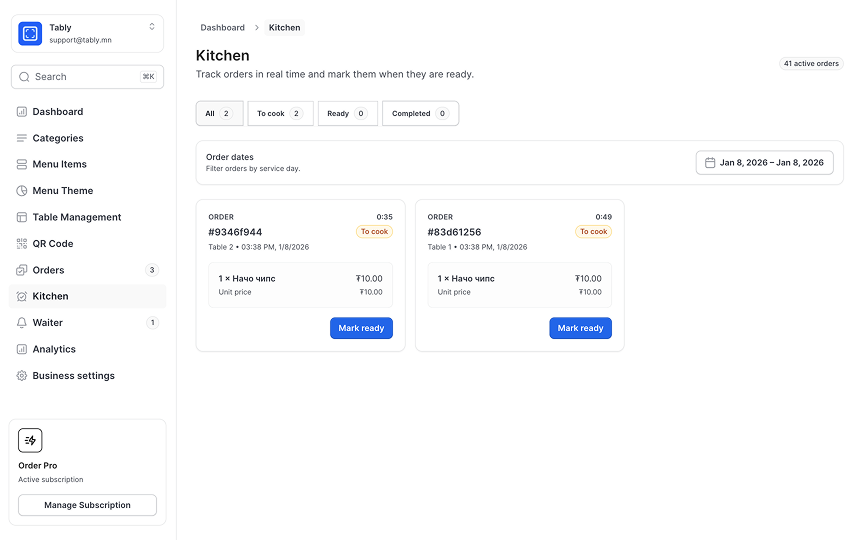Image resolution: width=863 pixels, height=540 pixels.
Task: Click the Categories list icon
Action: 22,138
